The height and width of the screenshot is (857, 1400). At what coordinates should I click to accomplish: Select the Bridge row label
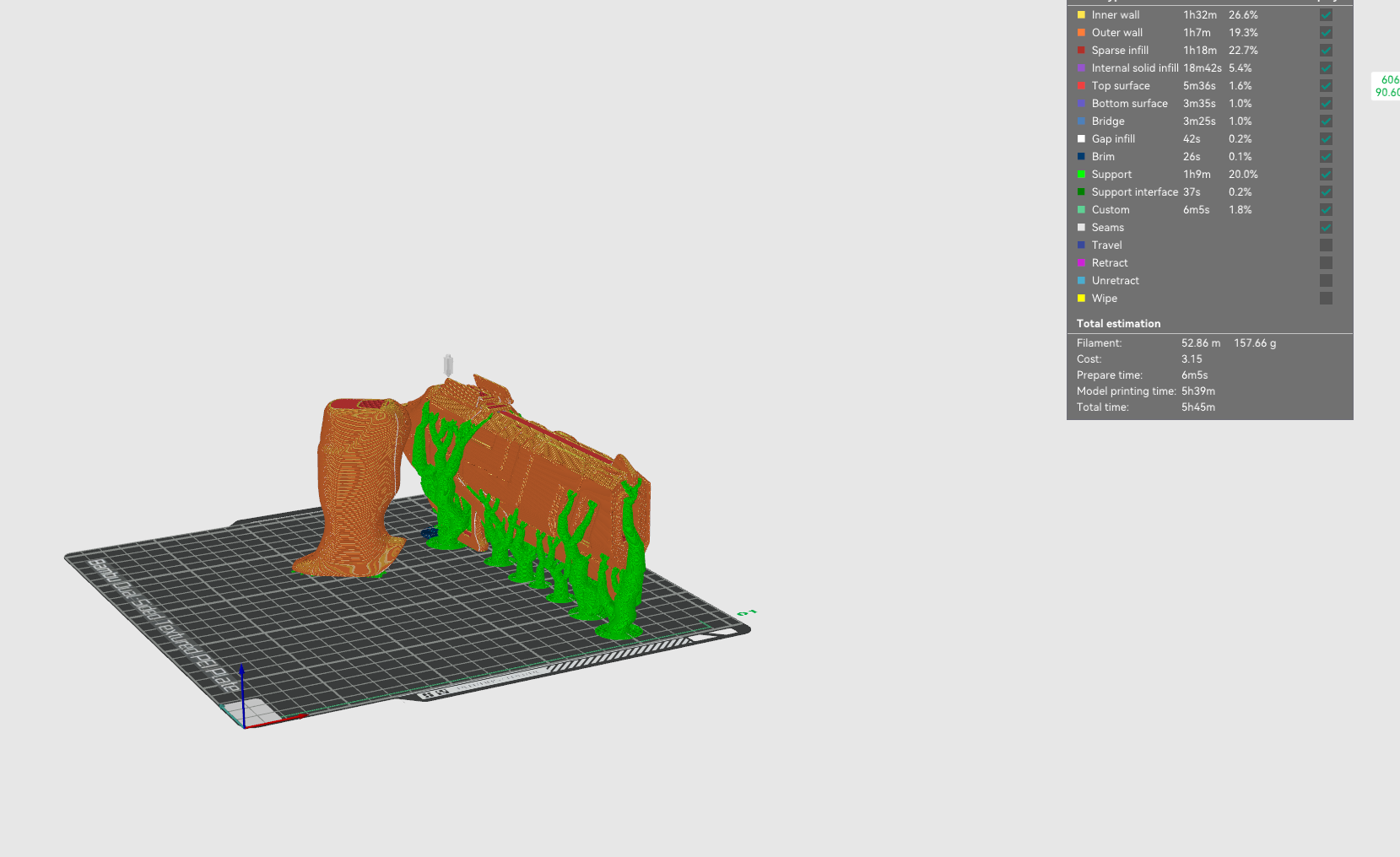coord(1107,121)
